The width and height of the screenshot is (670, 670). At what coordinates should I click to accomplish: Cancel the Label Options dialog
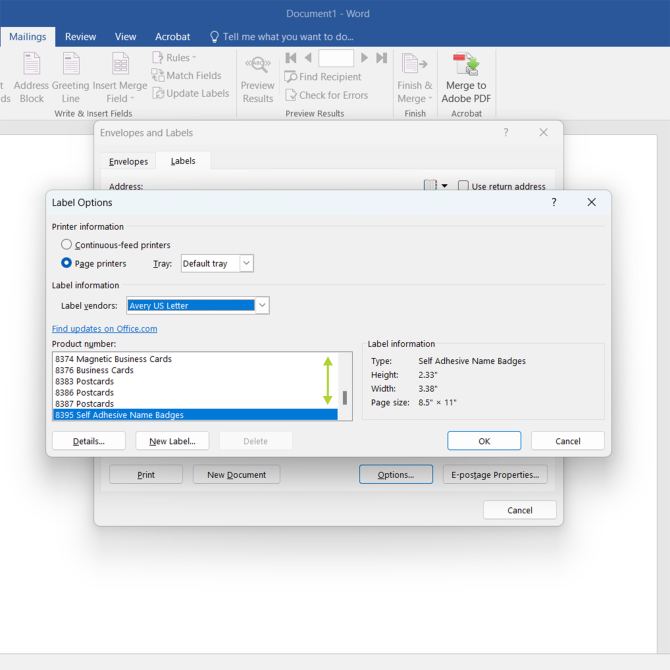tap(568, 441)
